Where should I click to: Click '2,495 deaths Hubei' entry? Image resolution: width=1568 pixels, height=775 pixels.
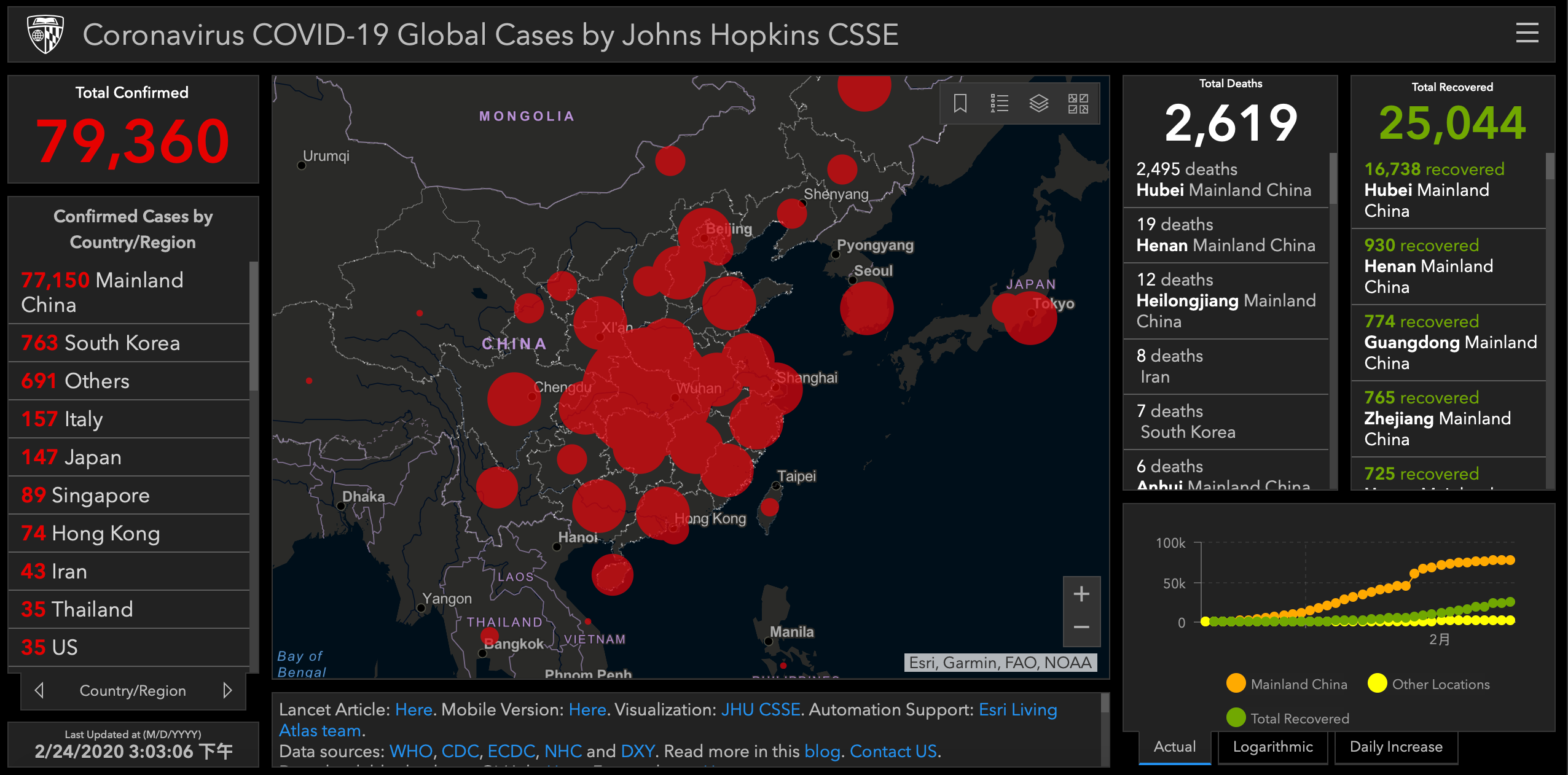pos(1226,179)
